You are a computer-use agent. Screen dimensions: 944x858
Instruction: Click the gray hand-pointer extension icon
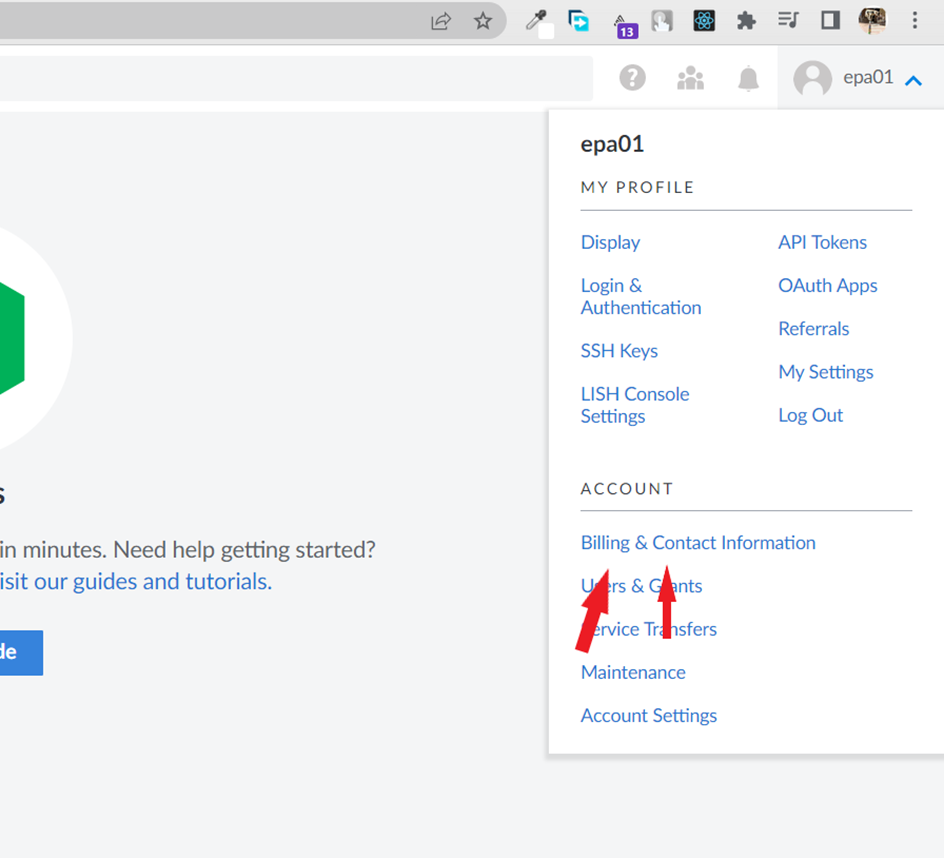tap(662, 21)
